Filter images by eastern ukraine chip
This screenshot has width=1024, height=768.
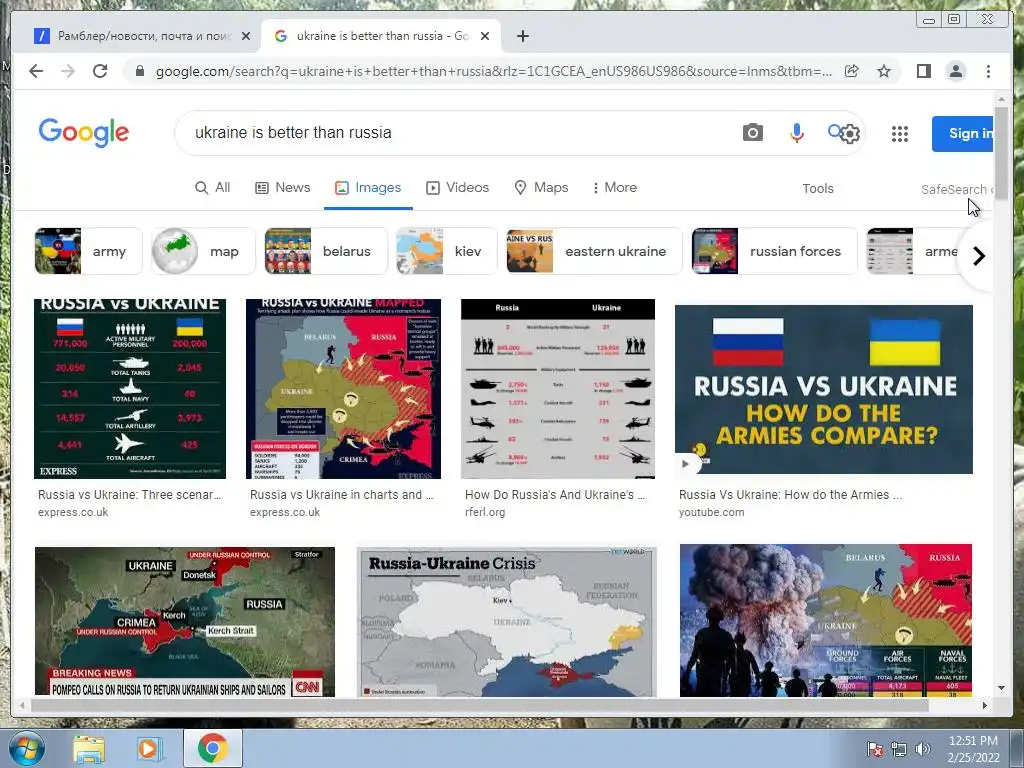[x=594, y=251]
